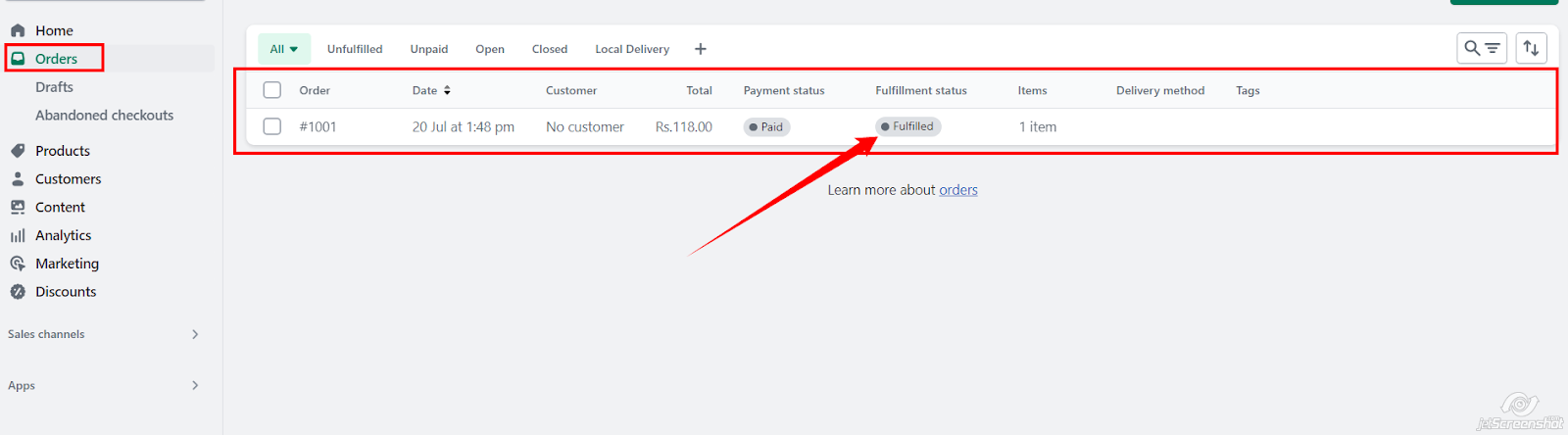
Task: Open the All view dropdown
Action: 283,49
